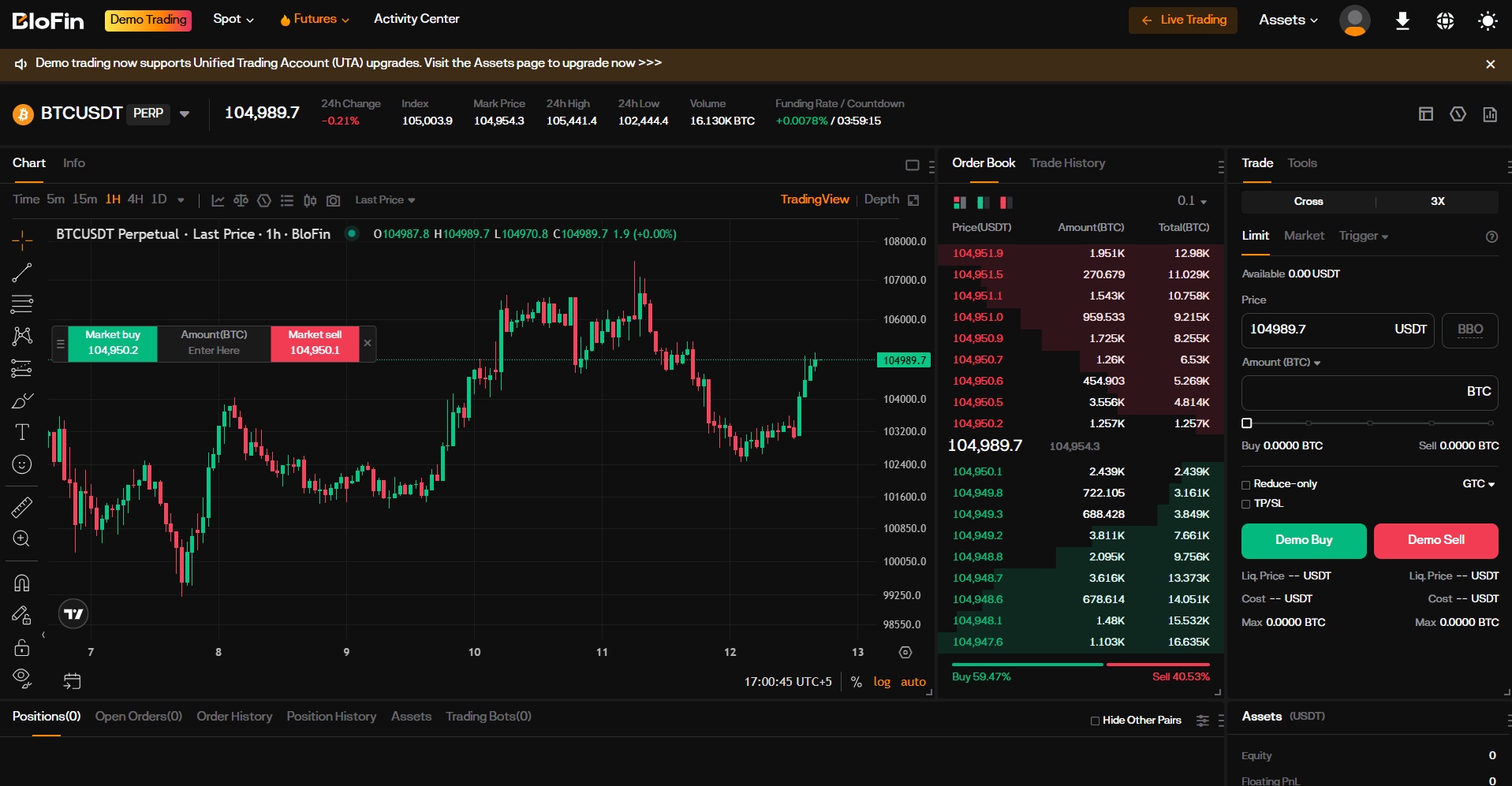The height and width of the screenshot is (786, 1512).
Task: Enable the Reduce-only checkbox
Action: (1245, 484)
